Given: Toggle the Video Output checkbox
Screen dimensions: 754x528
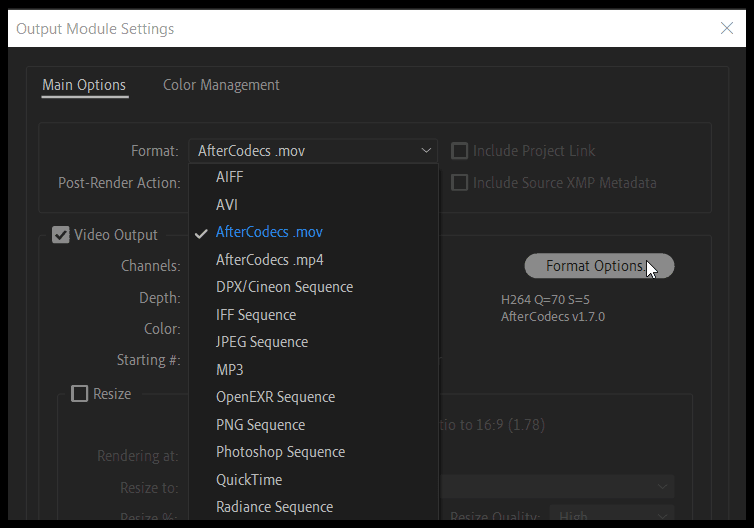Looking at the screenshot, I should point(61,235).
